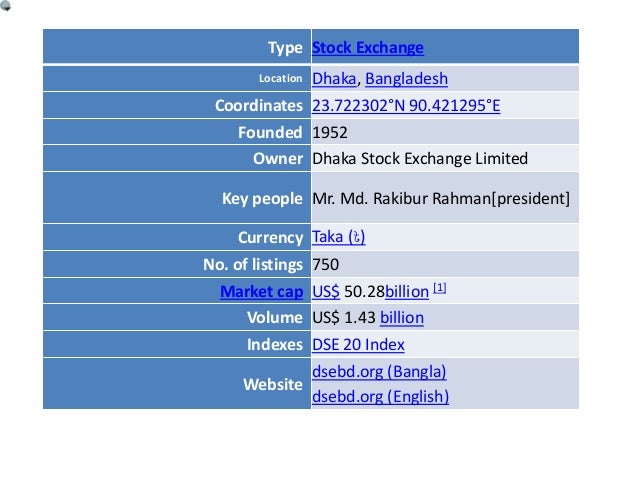Follow the Bangladesh link
638x479 pixels.
(406, 79)
